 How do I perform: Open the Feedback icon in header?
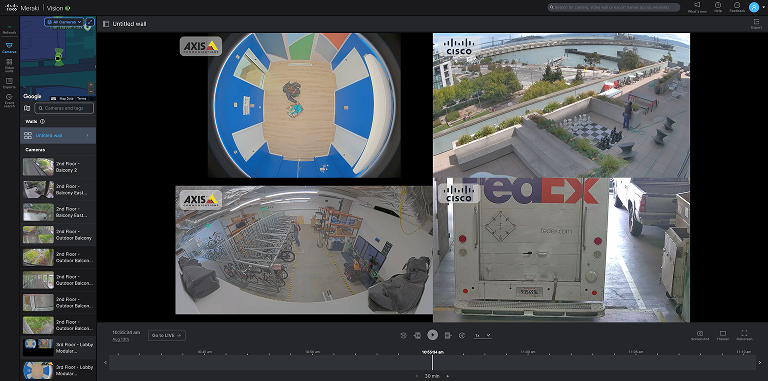[737, 7]
